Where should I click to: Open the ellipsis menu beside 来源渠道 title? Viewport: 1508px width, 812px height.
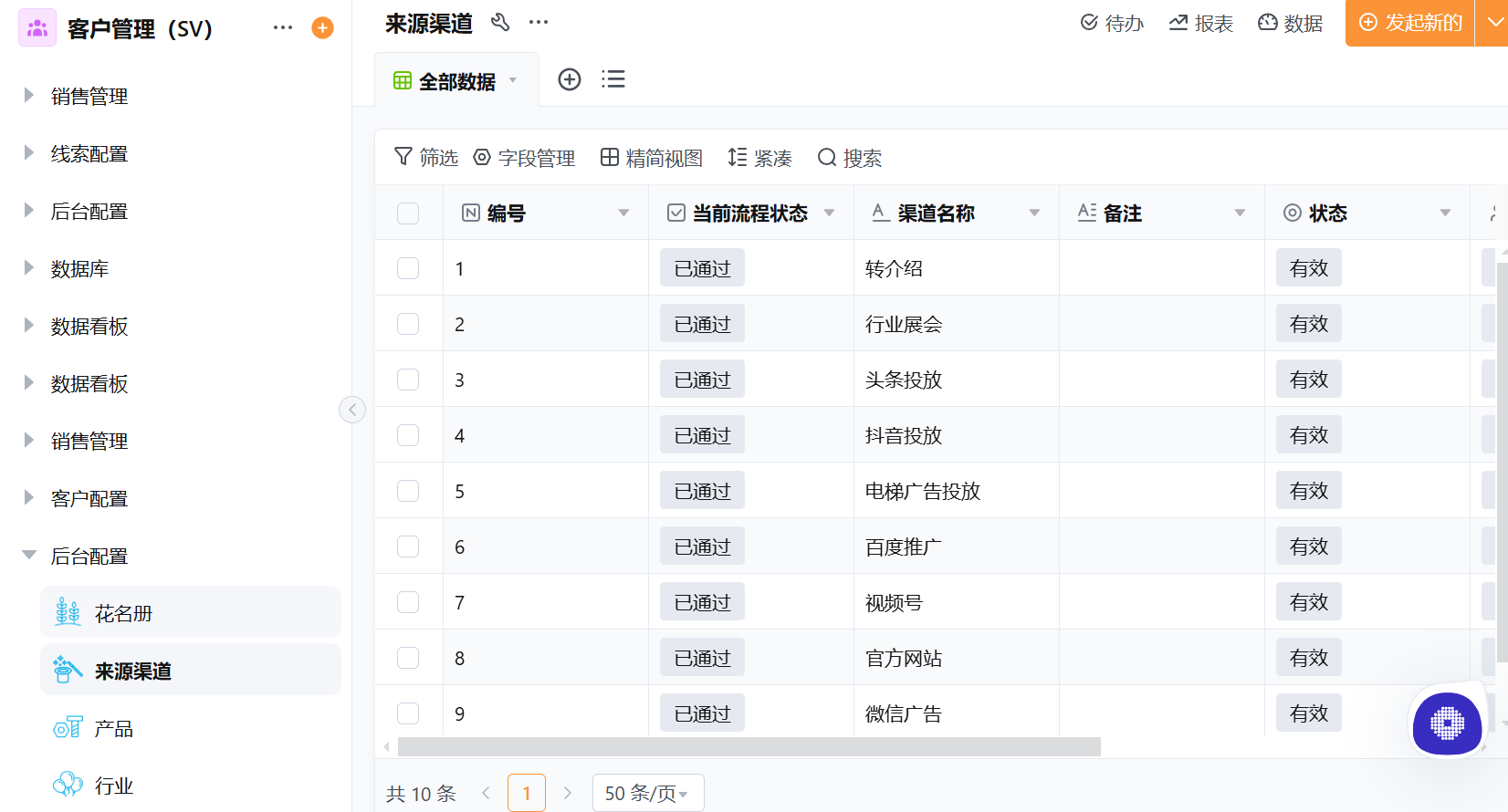point(539,22)
